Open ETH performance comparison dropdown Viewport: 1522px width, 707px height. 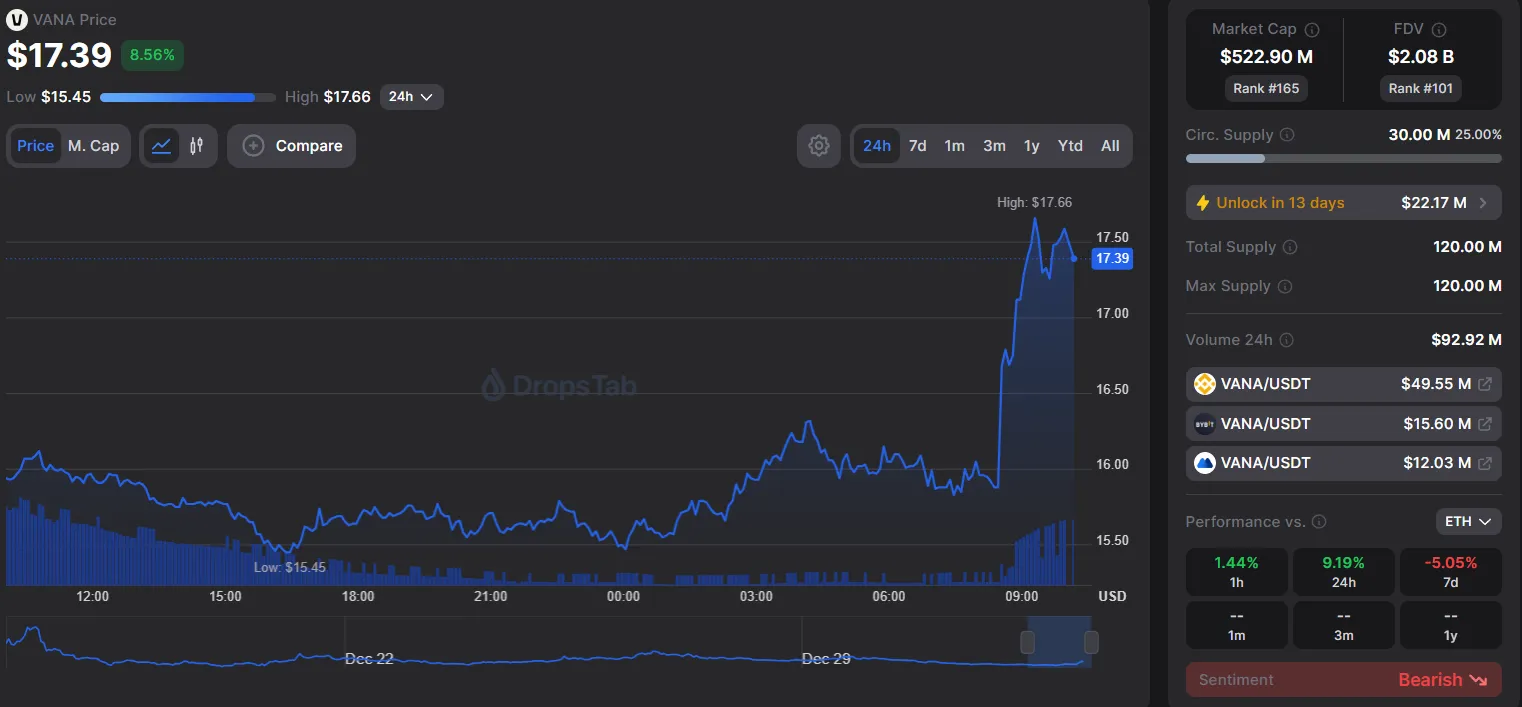click(1468, 522)
